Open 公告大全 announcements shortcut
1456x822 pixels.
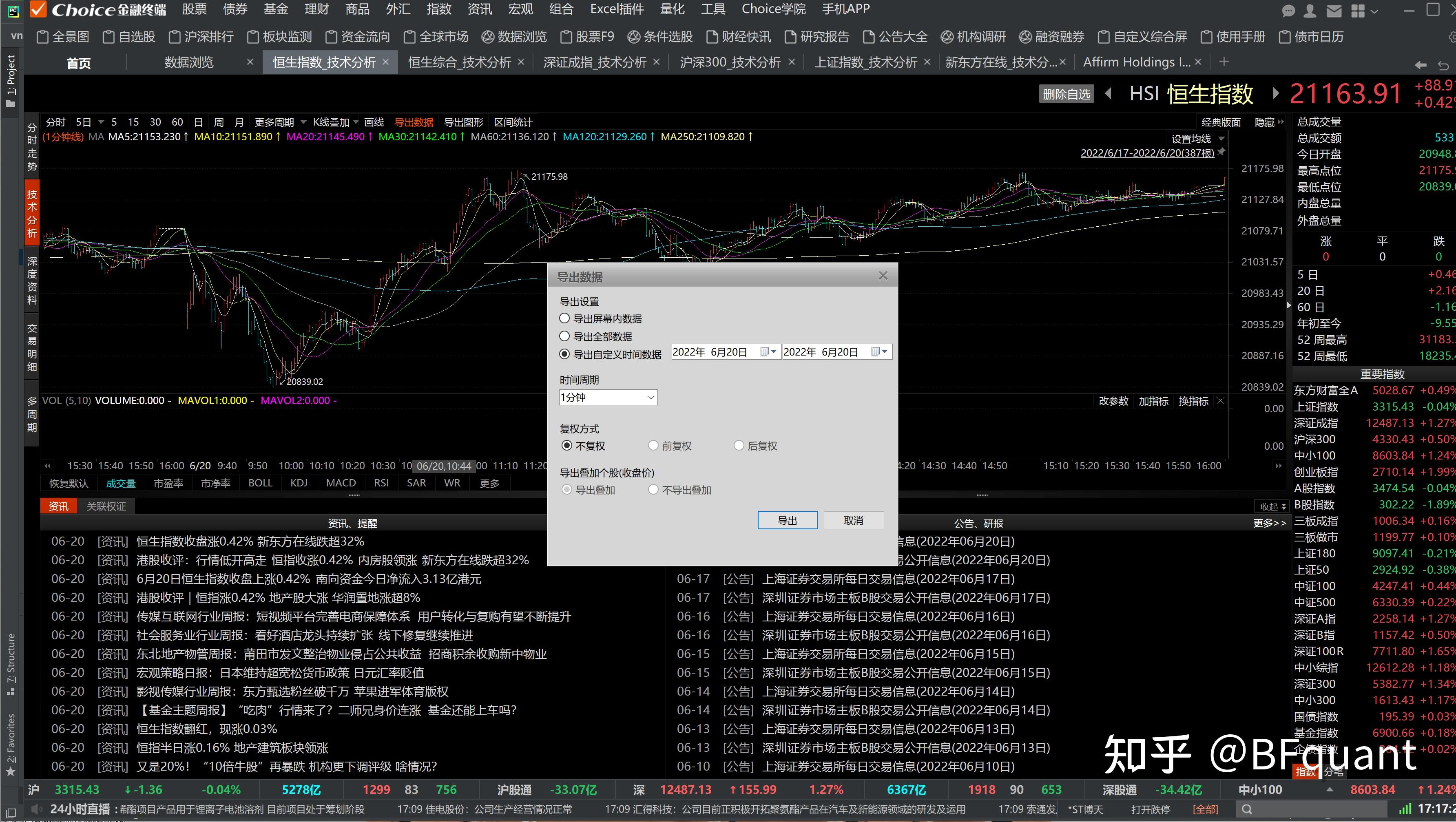point(895,37)
